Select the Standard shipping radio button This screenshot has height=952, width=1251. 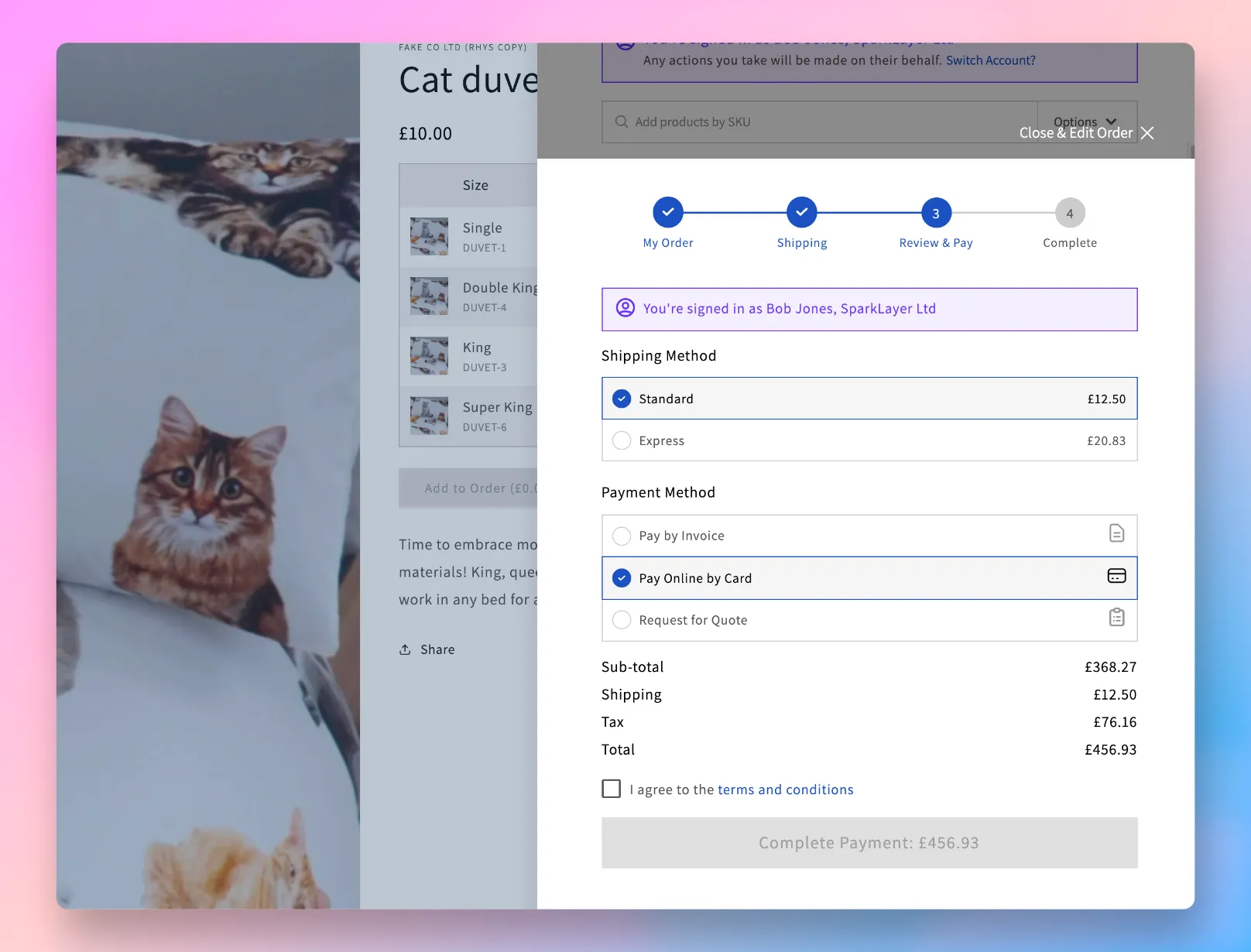point(622,399)
